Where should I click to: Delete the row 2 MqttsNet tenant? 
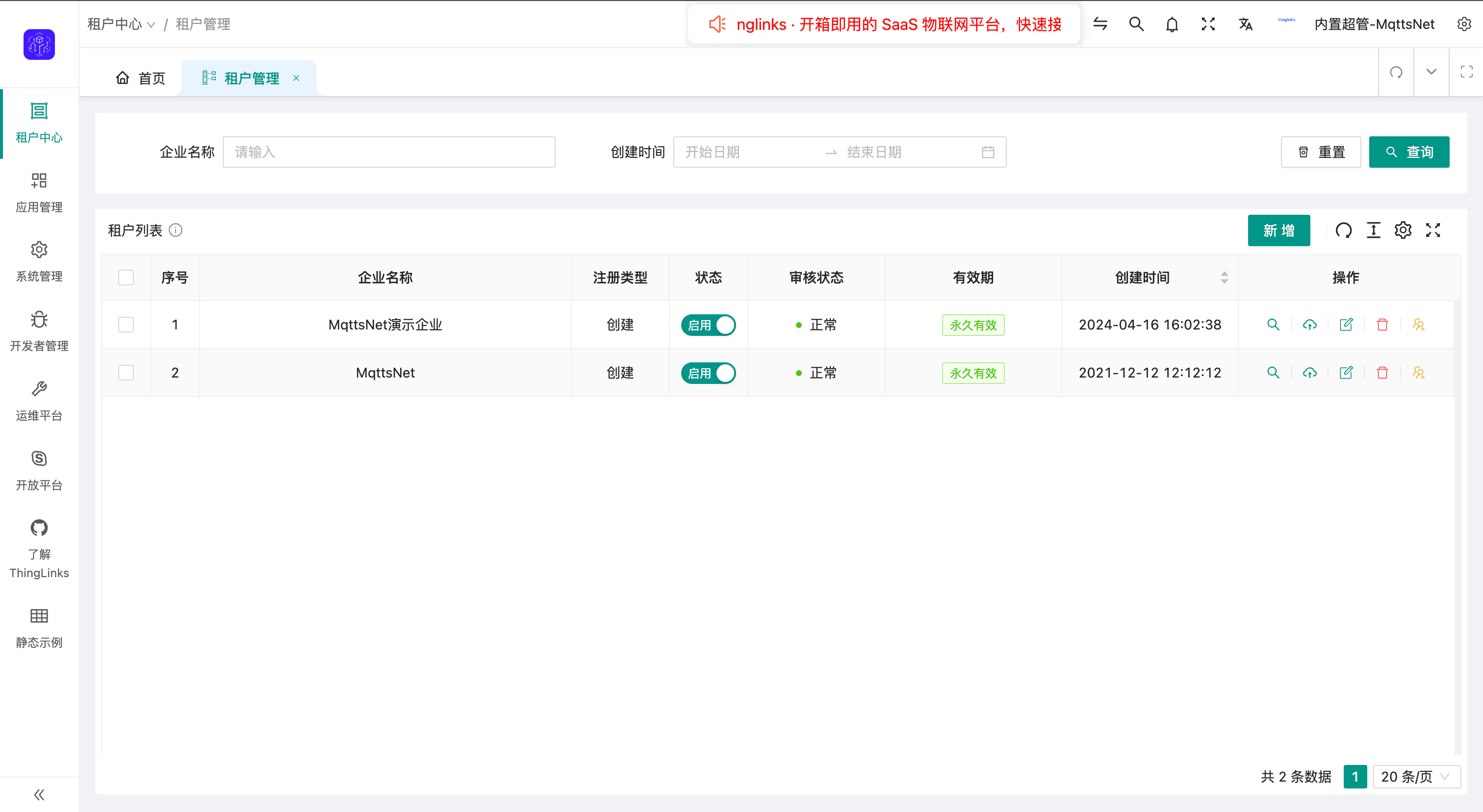pos(1382,372)
